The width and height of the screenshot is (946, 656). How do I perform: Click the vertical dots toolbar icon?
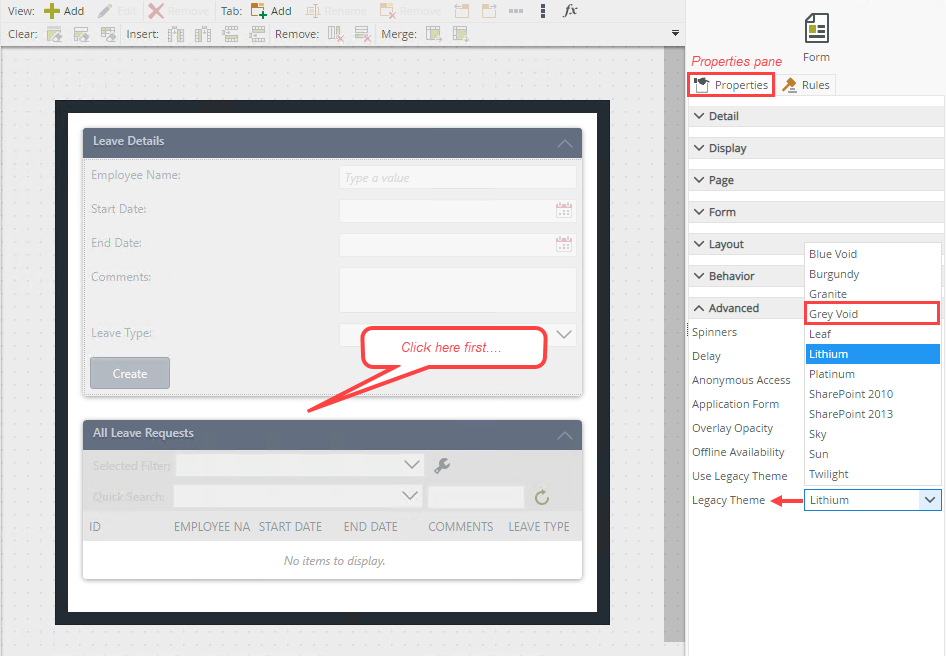point(542,11)
